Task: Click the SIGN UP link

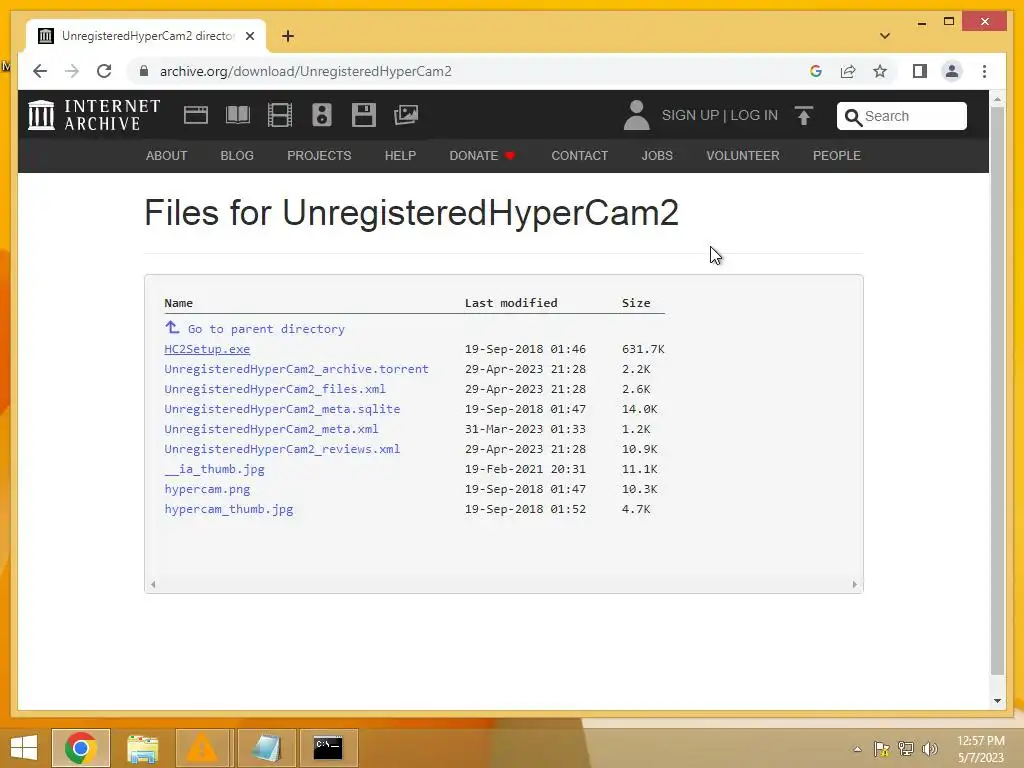Action: tap(690, 115)
